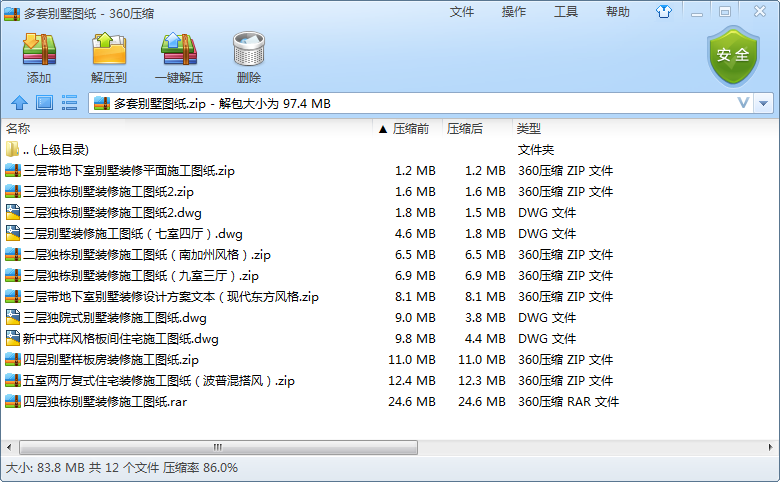Click the green 安全 shield badge
This screenshot has width=780, height=482.
[x=733, y=56]
